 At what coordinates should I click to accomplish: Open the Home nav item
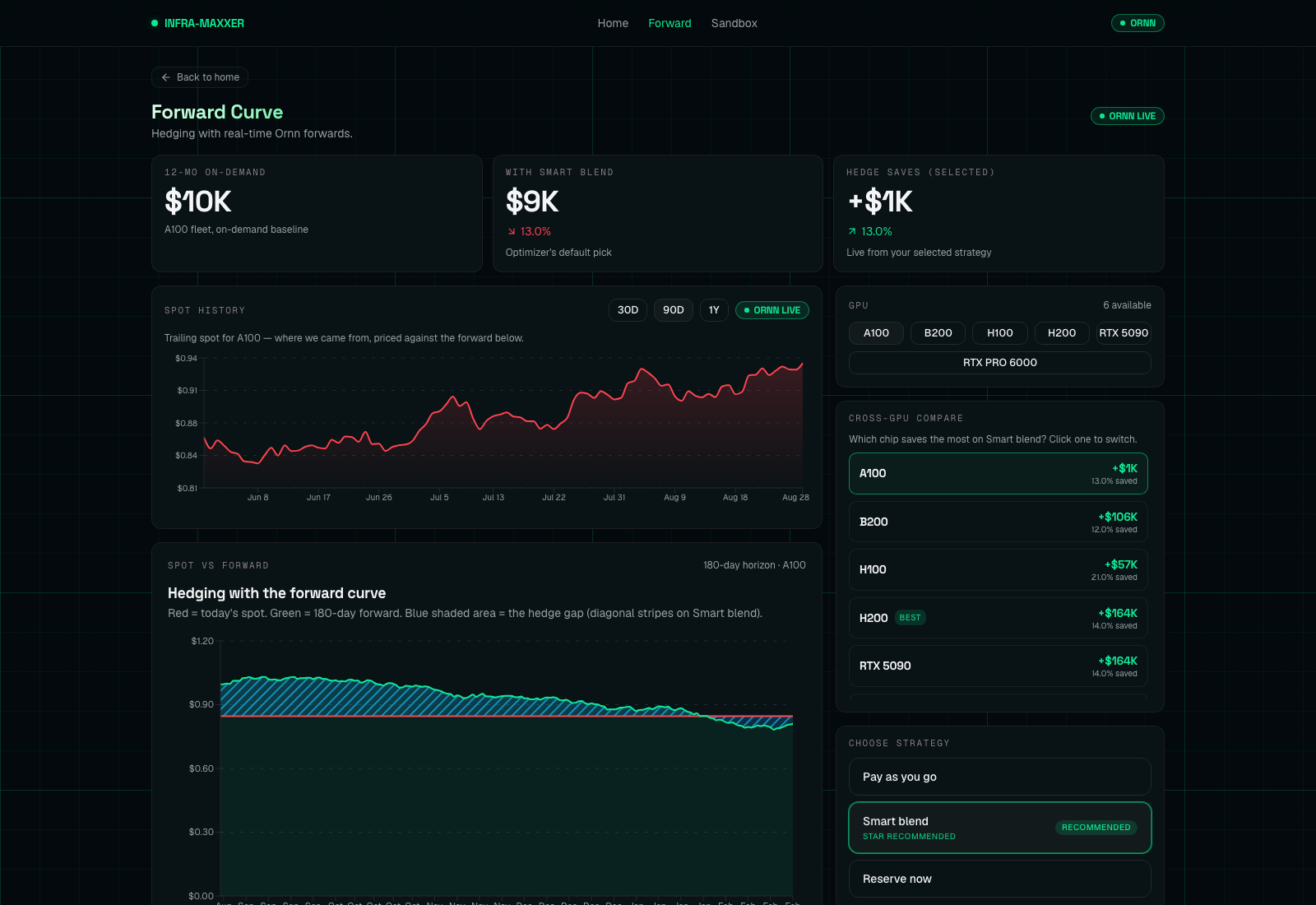pos(613,23)
